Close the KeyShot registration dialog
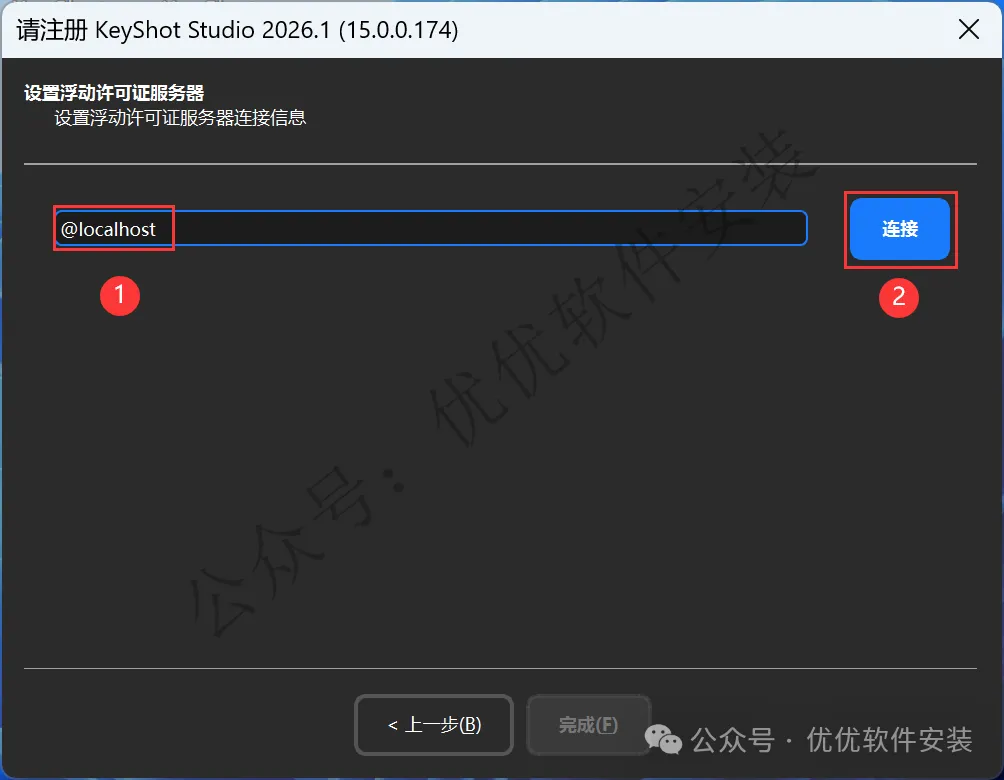The image size is (1004, 780). pos(969,29)
